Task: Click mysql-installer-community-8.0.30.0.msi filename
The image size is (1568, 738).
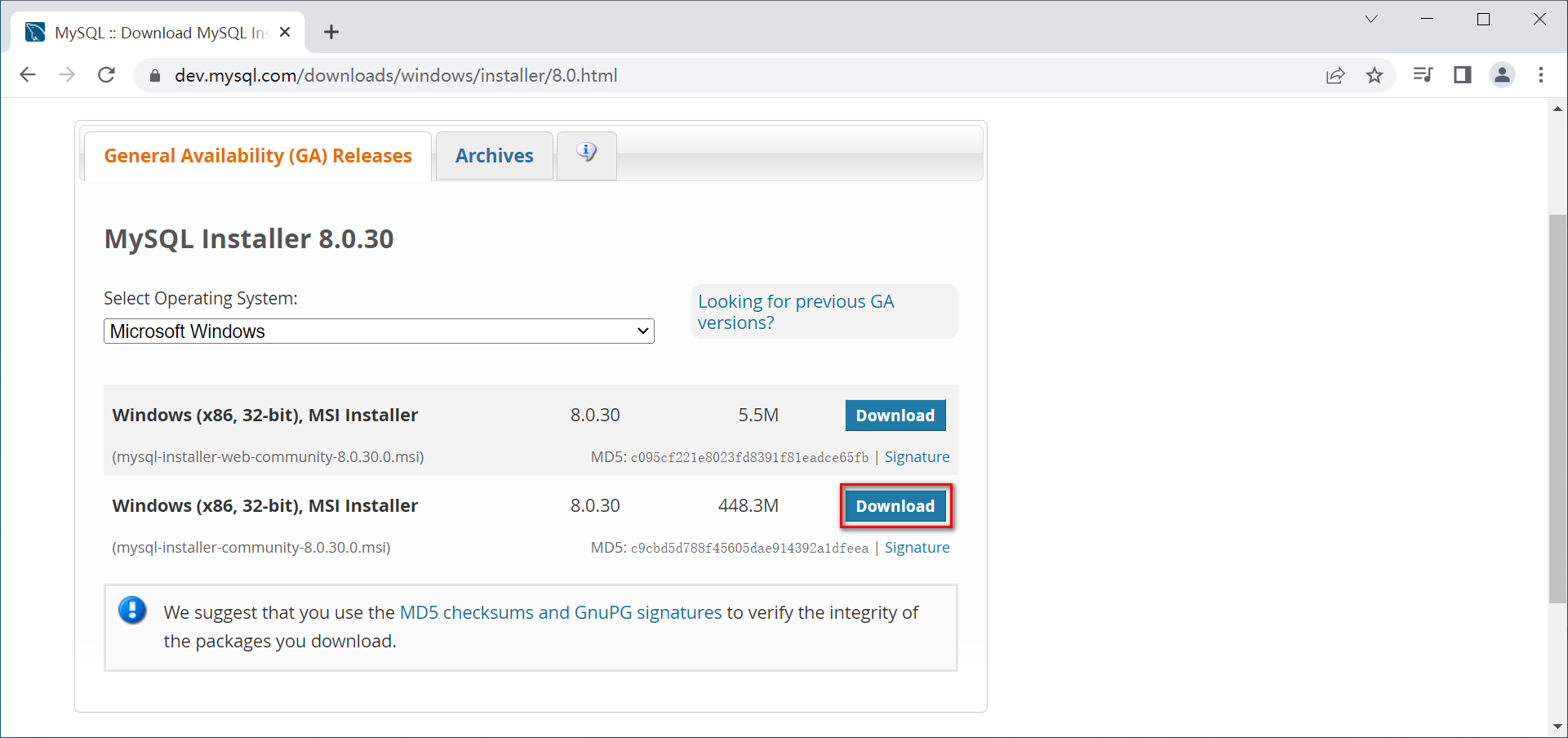Action: pyautogui.click(x=251, y=548)
